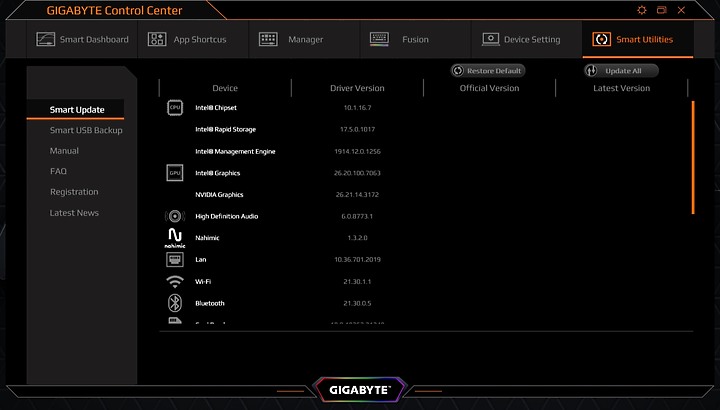This screenshot has height=410, width=720.
Task: Click the Update All button
Action: [621, 71]
